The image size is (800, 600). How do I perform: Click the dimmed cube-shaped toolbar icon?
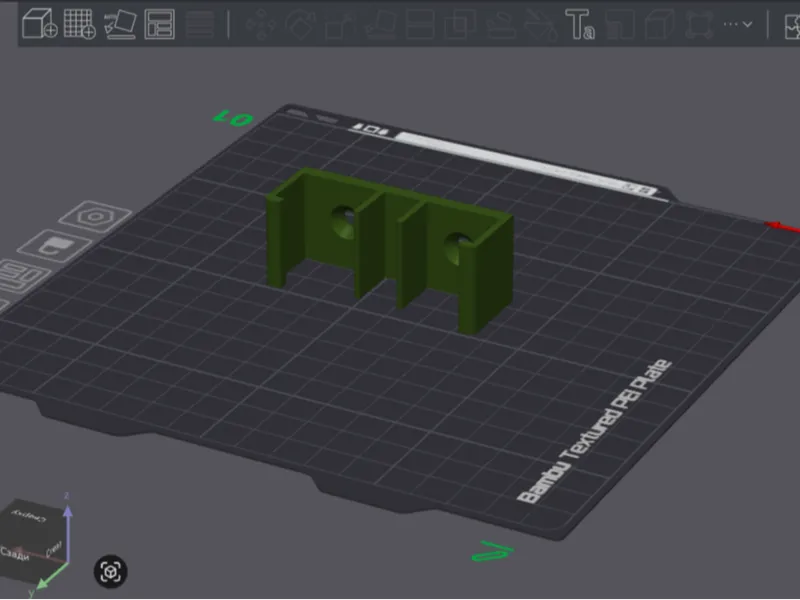click(659, 24)
